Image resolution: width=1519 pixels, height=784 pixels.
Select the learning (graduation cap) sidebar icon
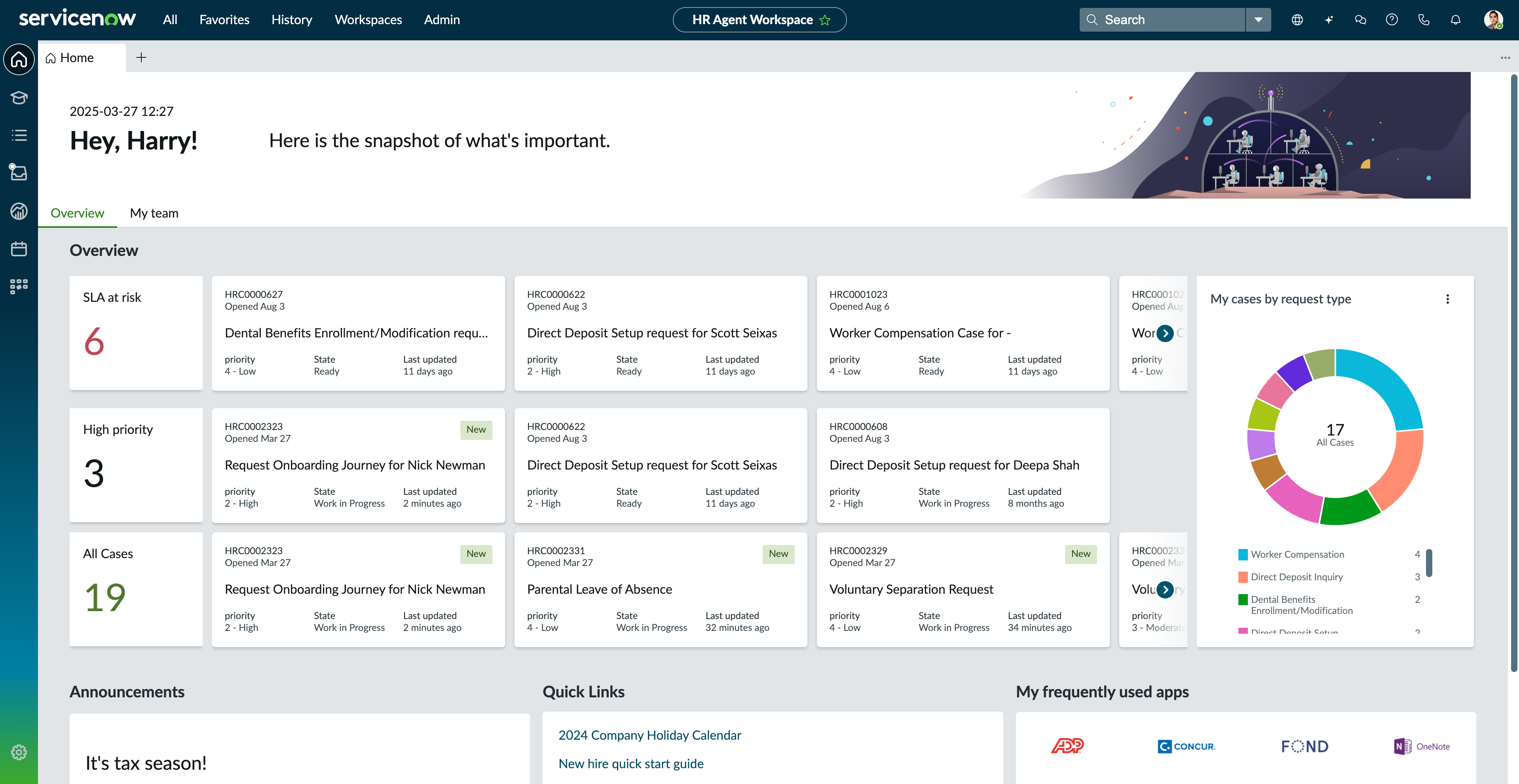point(19,98)
